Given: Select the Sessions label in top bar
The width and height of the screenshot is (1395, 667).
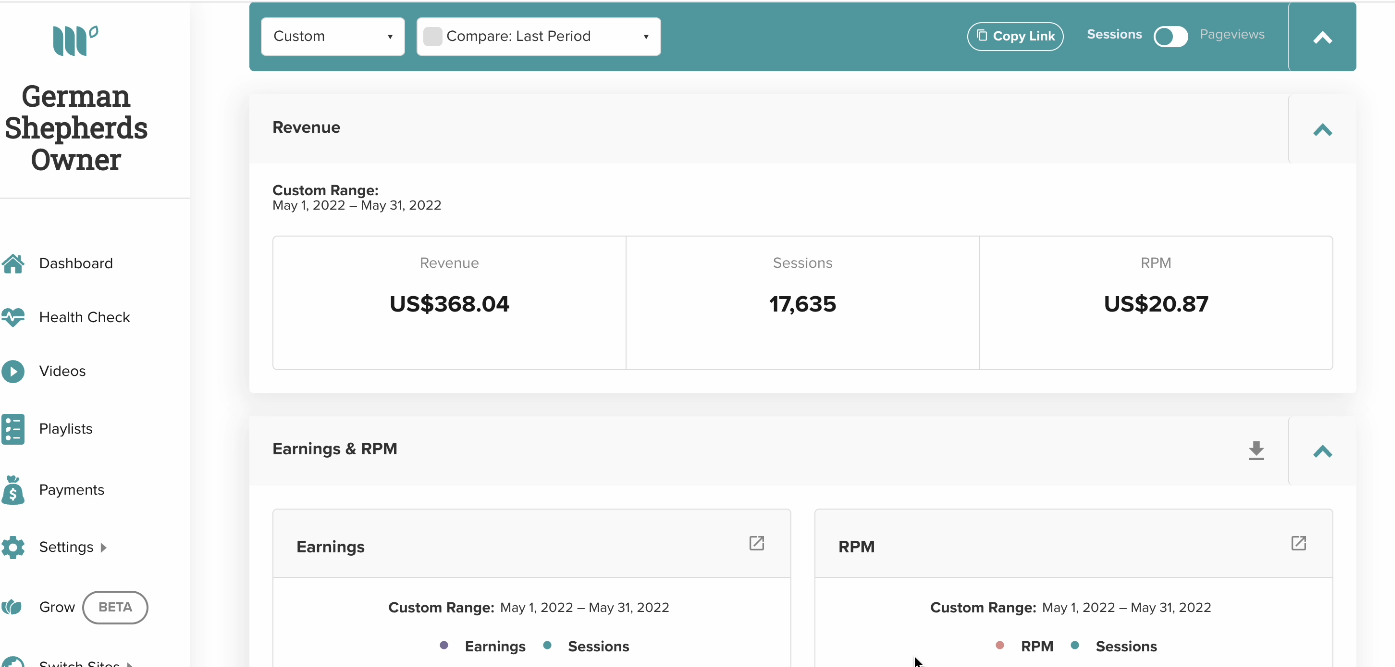Looking at the screenshot, I should point(1114,34).
